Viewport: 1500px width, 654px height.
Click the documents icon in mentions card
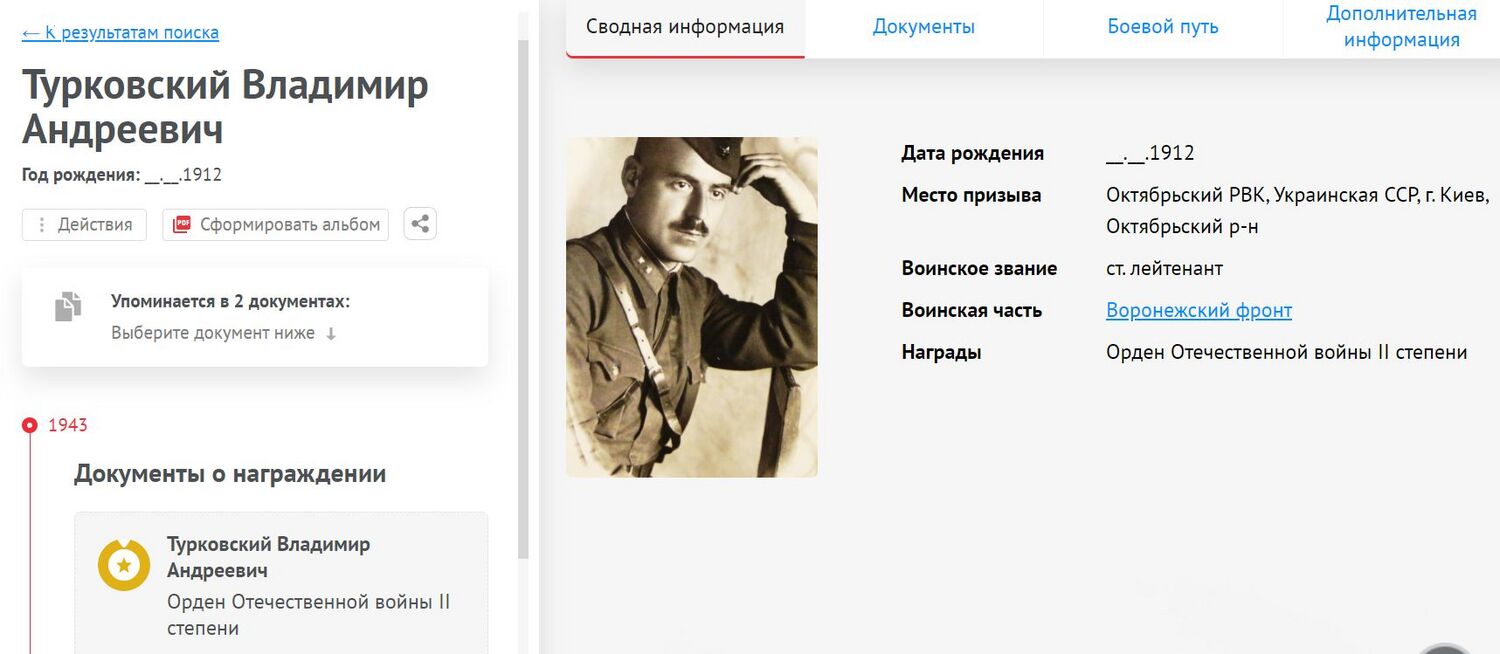point(68,306)
